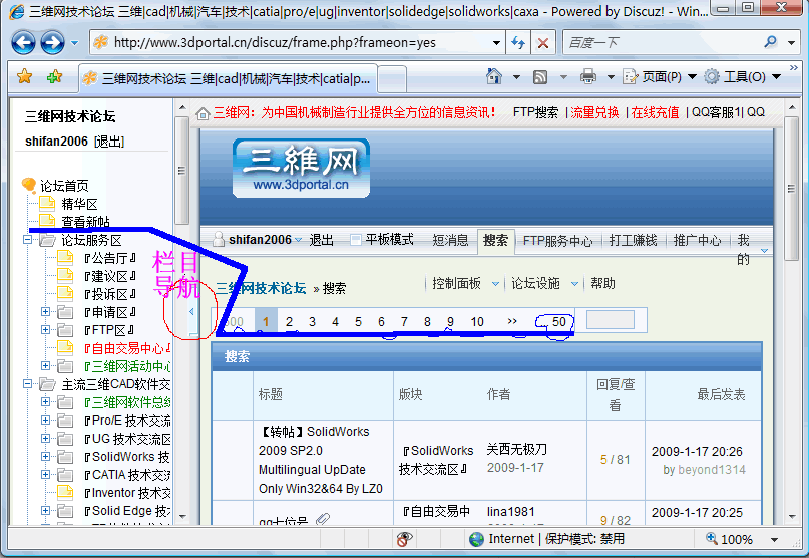
Task: Expand the 『FTP区』 tree node
Action: tap(45, 329)
